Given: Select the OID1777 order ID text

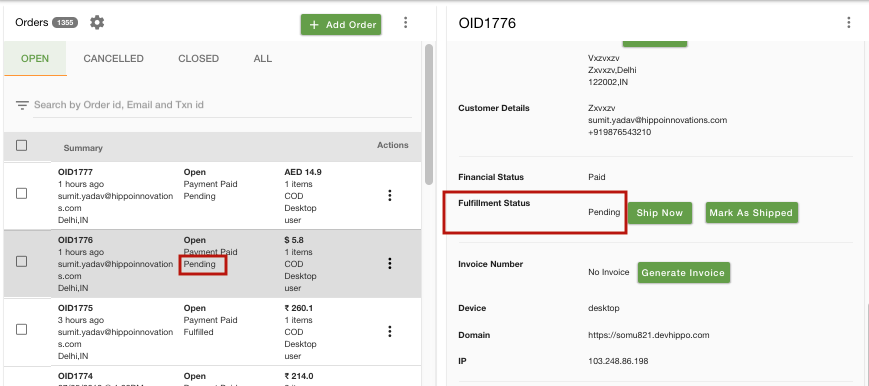Looking at the screenshot, I should click(x=75, y=172).
